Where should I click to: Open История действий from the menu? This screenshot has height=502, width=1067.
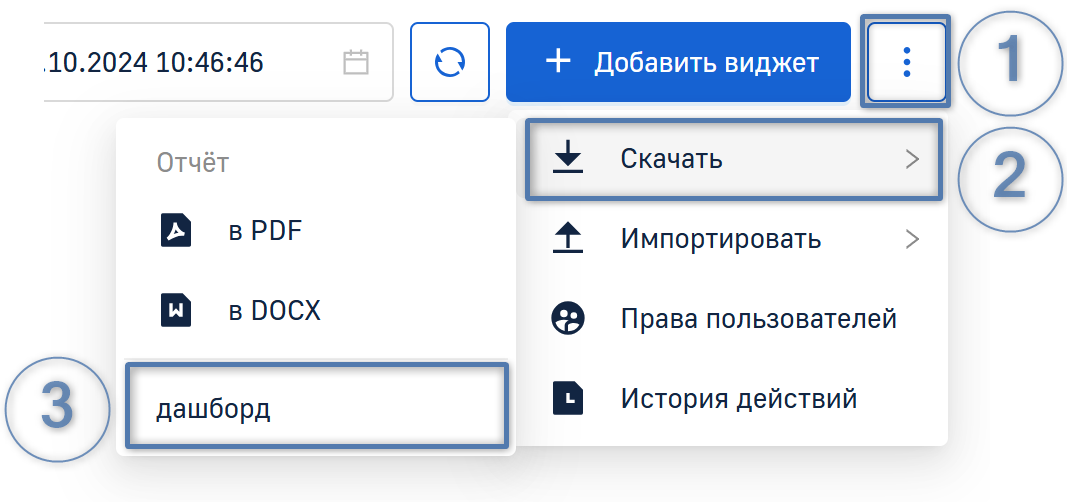(x=738, y=399)
